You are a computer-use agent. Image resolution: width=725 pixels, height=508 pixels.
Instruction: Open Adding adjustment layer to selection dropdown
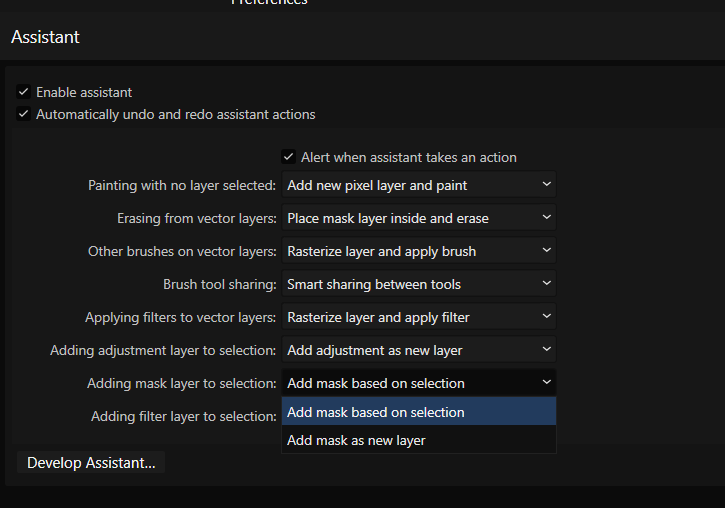tap(418, 350)
